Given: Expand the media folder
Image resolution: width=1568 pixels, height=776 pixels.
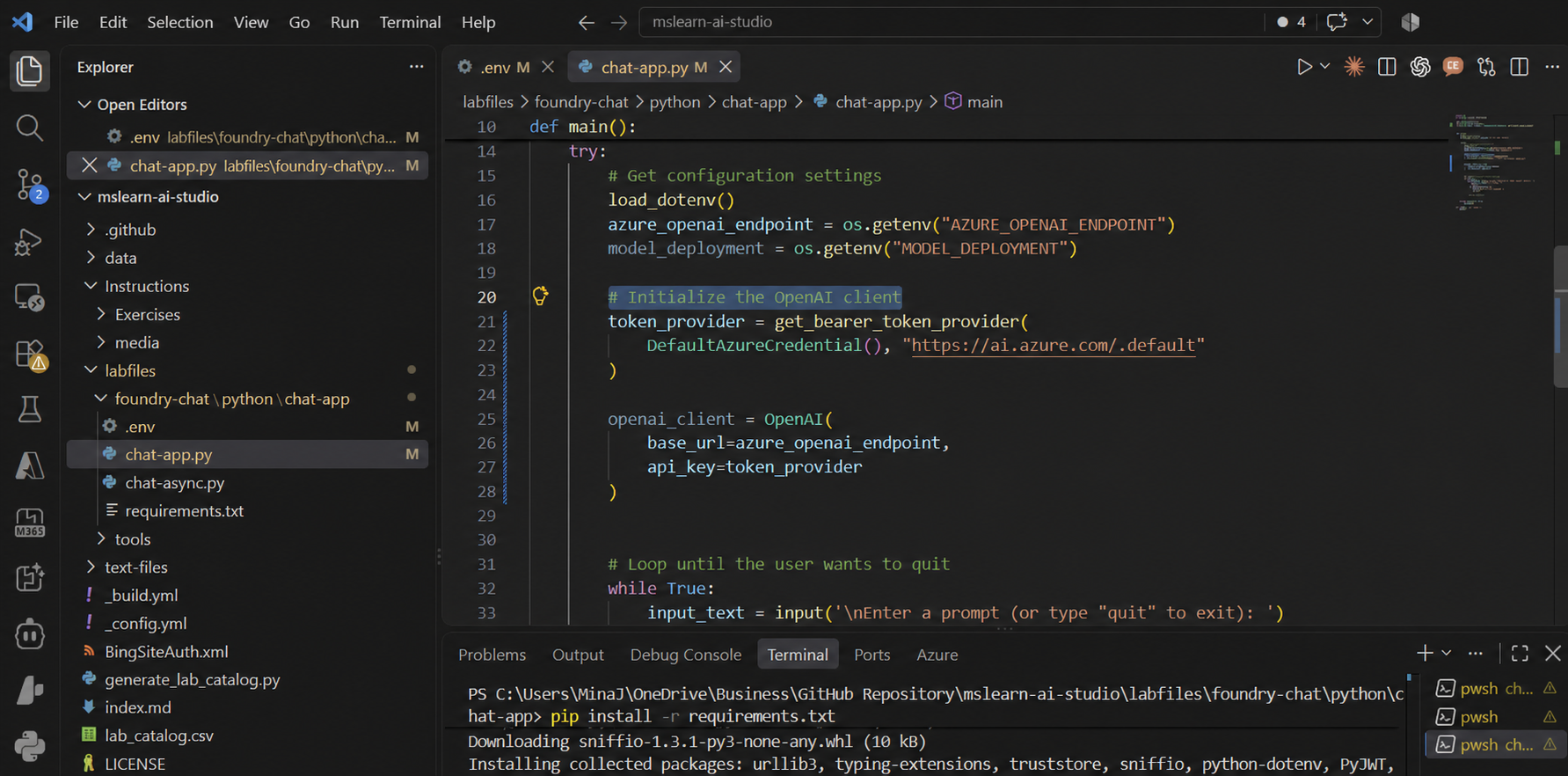Looking at the screenshot, I should click(101, 342).
